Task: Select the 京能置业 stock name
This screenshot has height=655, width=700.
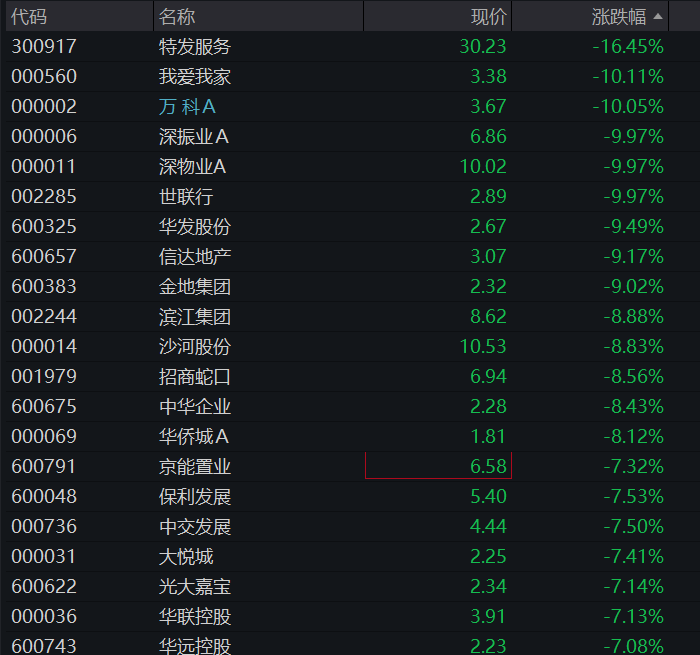Action: 195,467
